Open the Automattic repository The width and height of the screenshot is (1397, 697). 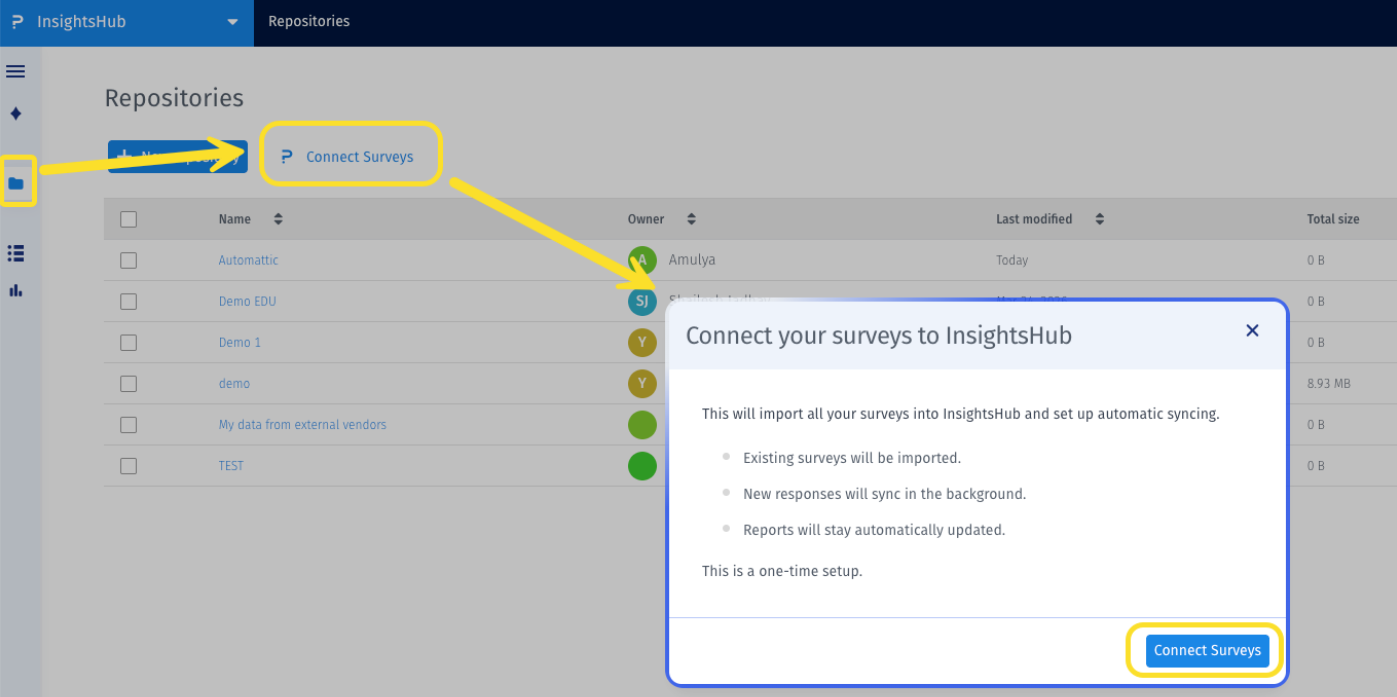(248, 260)
